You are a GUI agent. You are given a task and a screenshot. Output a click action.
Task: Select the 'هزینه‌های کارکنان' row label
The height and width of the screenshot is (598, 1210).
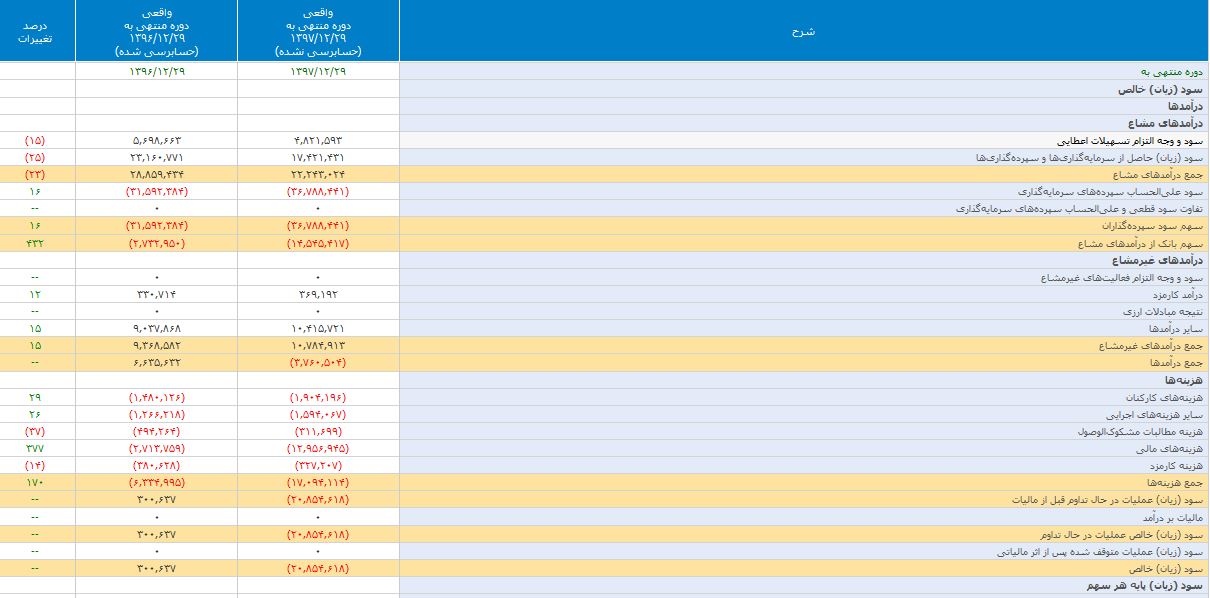(x=1163, y=397)
